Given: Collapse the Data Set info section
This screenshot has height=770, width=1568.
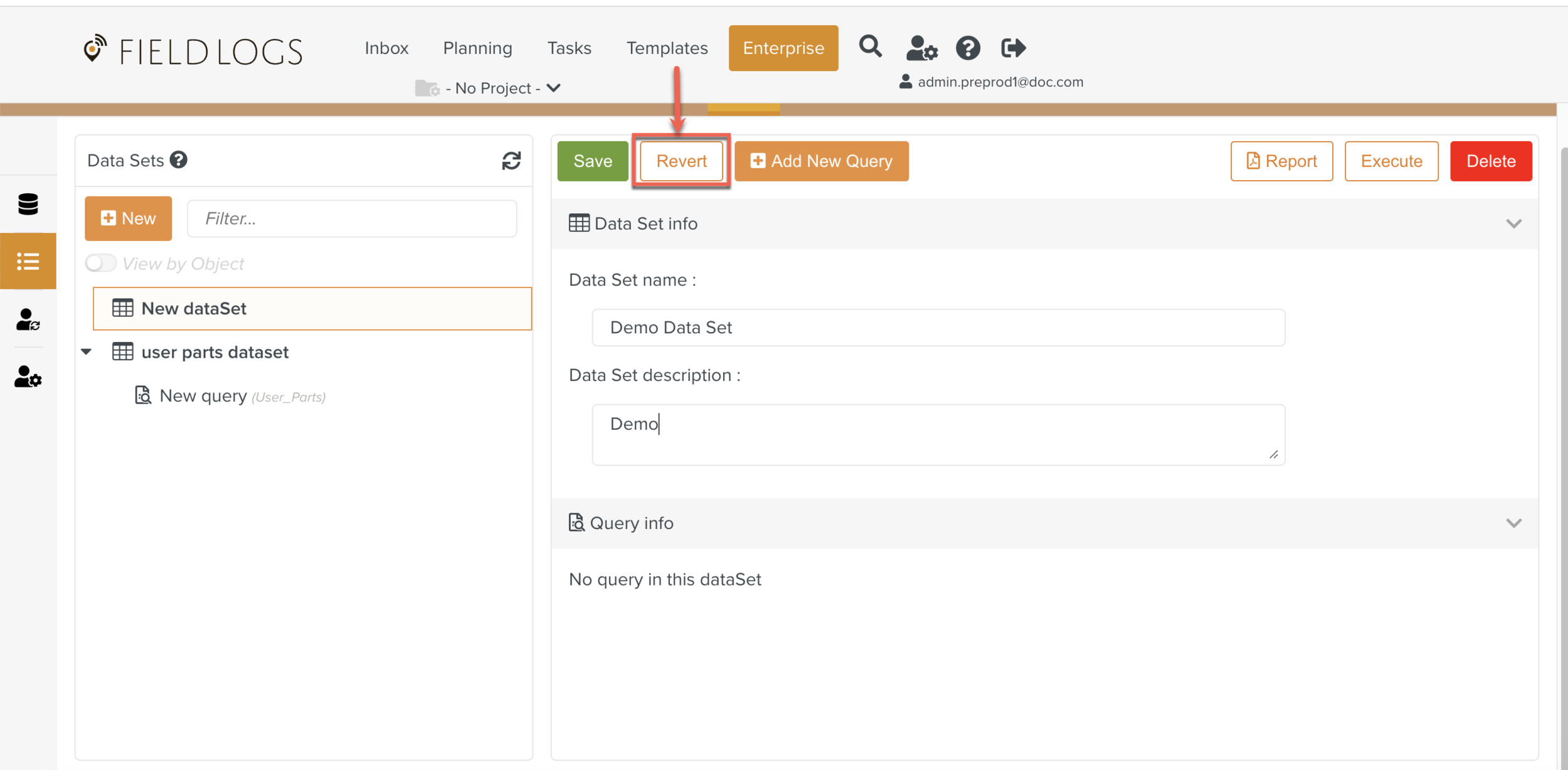Looking at the screenshot, I should click(x=1513, y=224).
